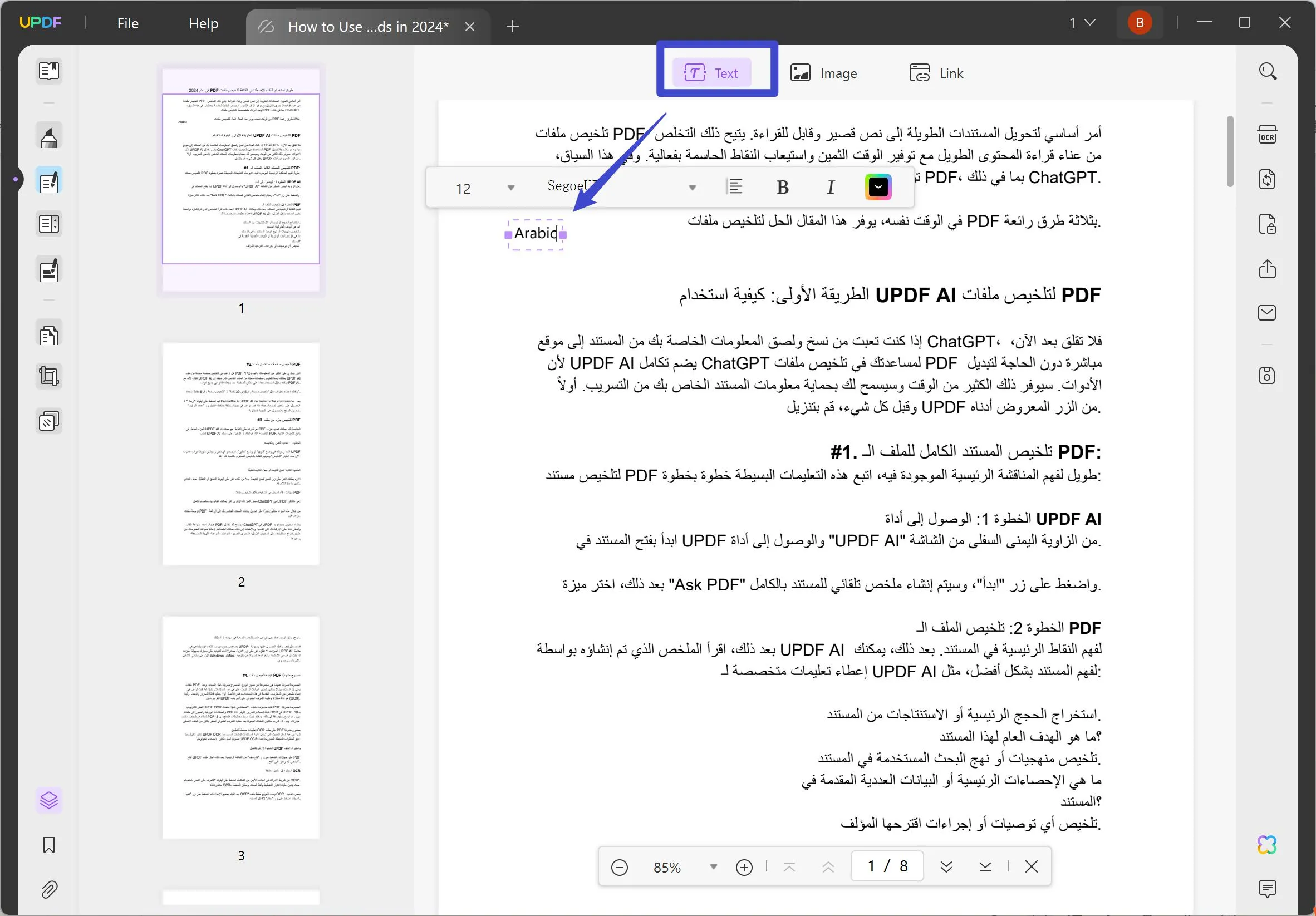Click the page number input field
Image resolution: width=1316 pixels, height=916 pixels.
pos(887,866)
